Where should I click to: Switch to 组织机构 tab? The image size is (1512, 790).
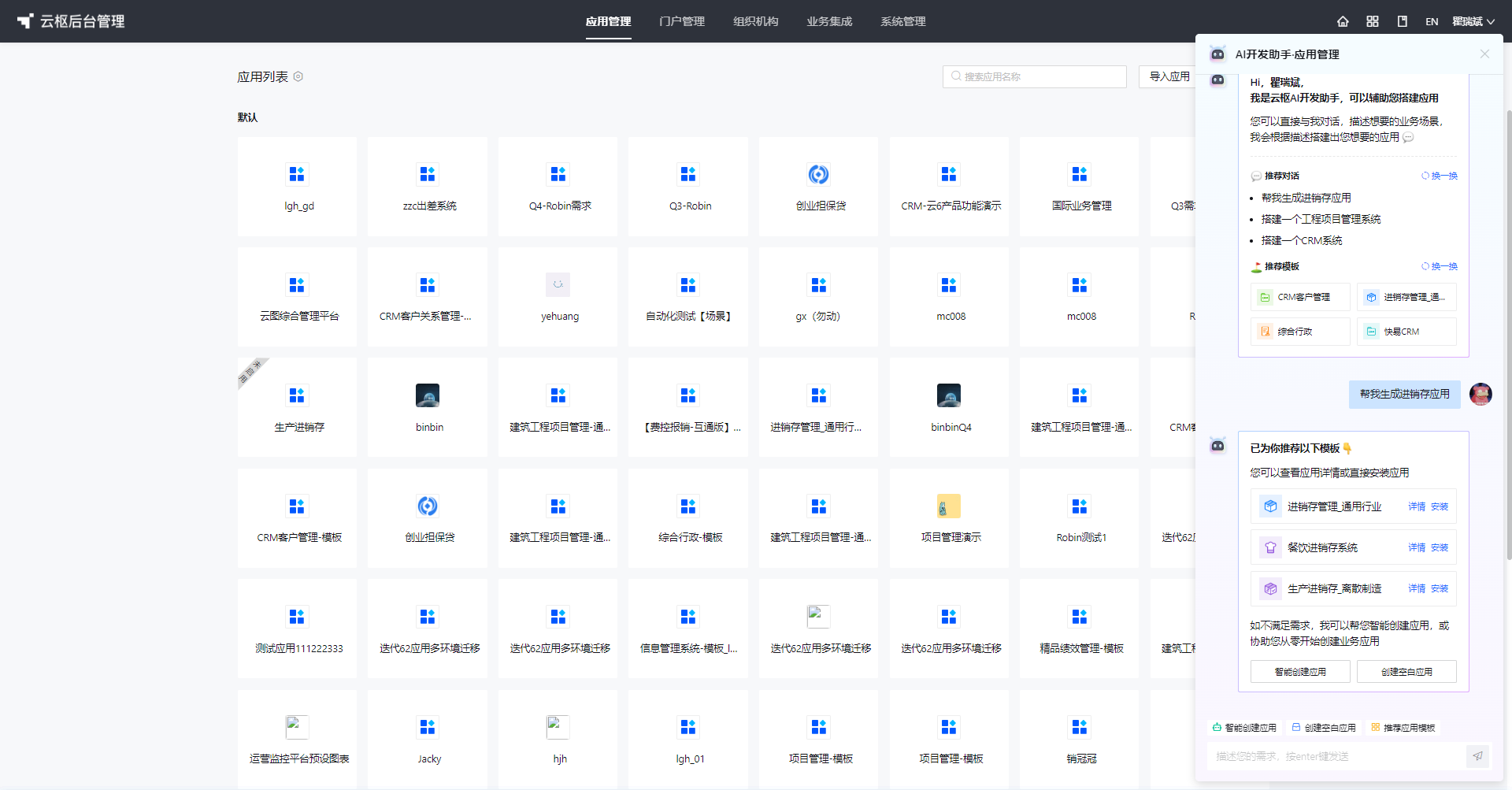(x=756, y=21)
